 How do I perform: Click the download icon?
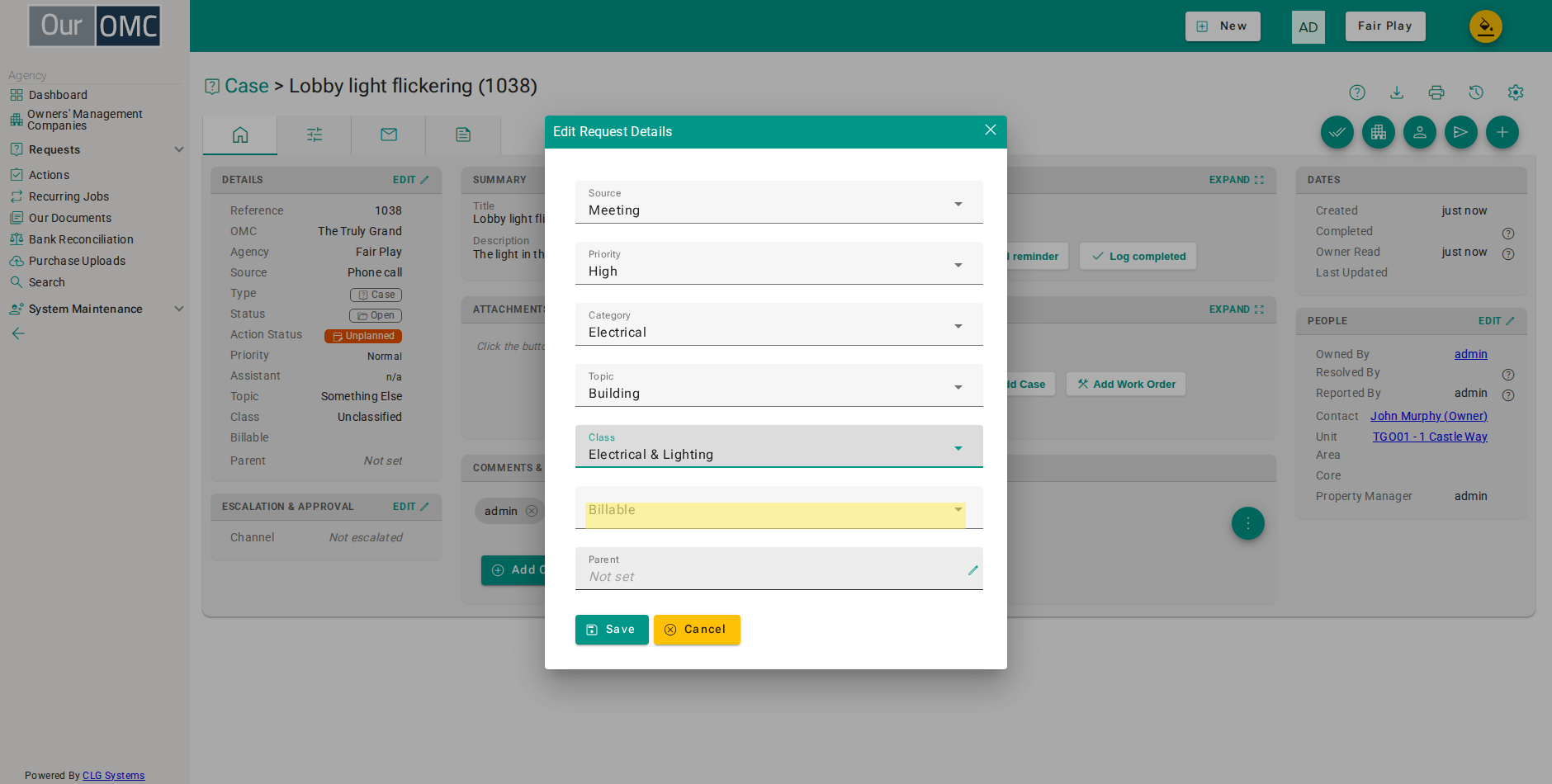point(1397,92)
